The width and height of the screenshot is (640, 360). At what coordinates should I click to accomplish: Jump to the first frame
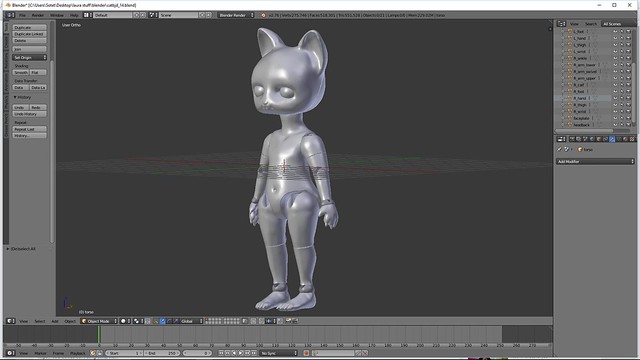(x=221, y=353)
